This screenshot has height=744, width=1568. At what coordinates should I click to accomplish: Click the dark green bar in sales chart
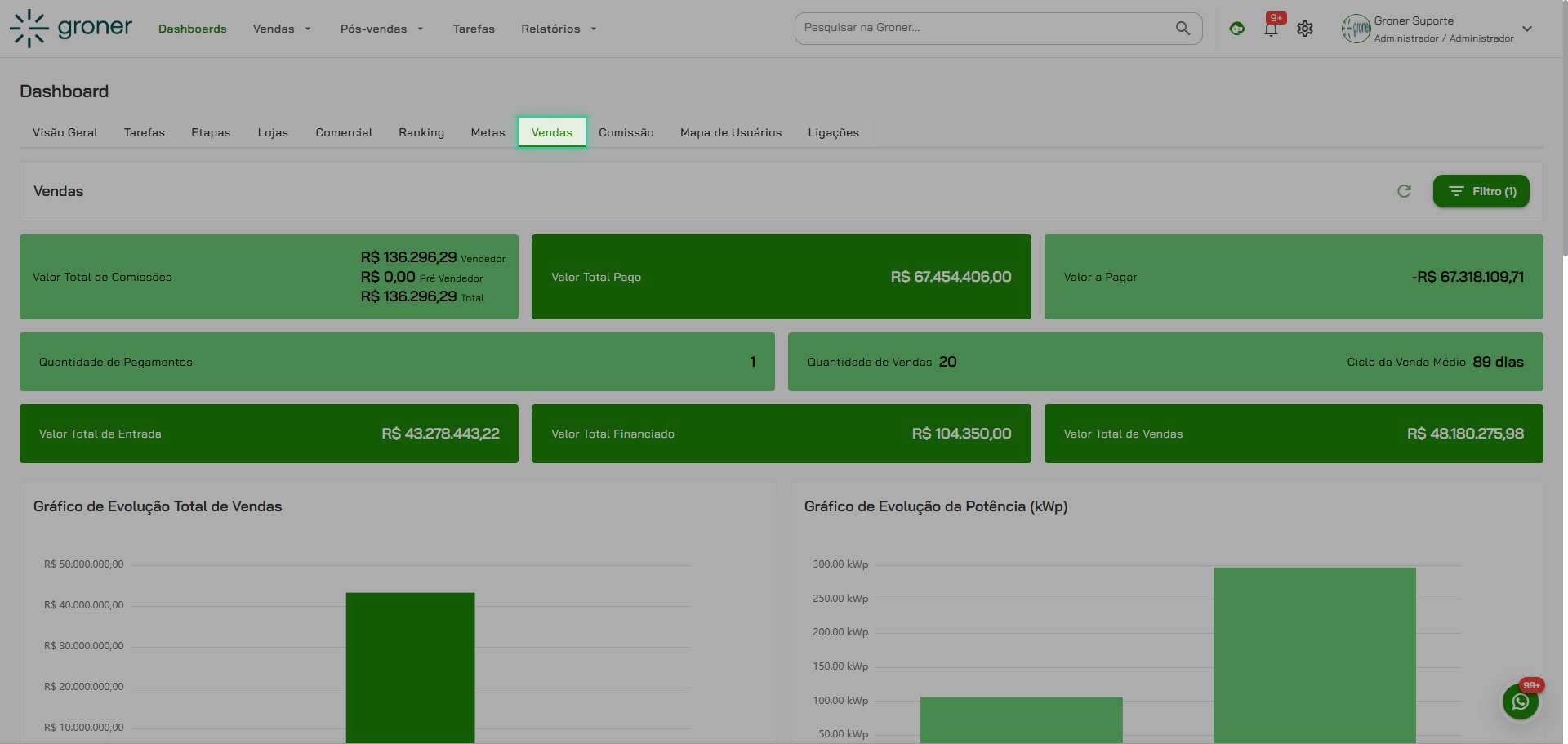pos(410,668)
